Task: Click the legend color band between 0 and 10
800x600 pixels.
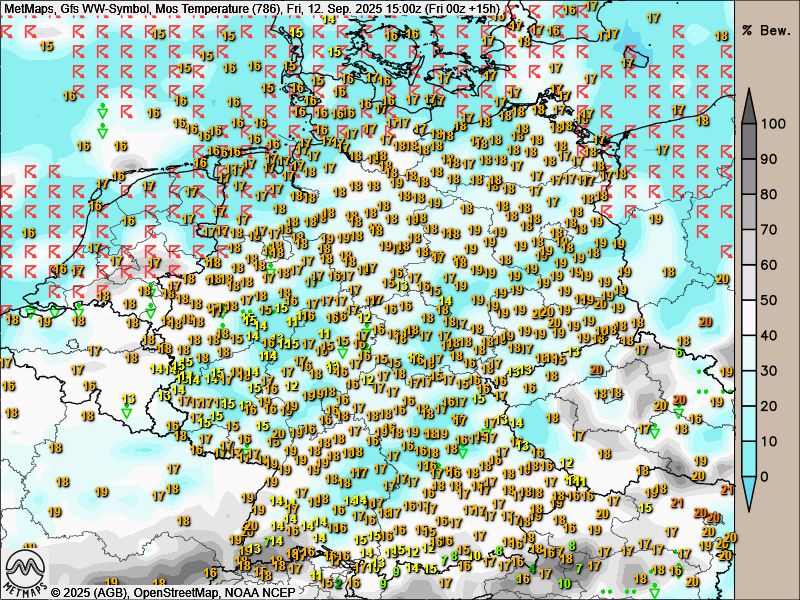Action: coord(749,458)
